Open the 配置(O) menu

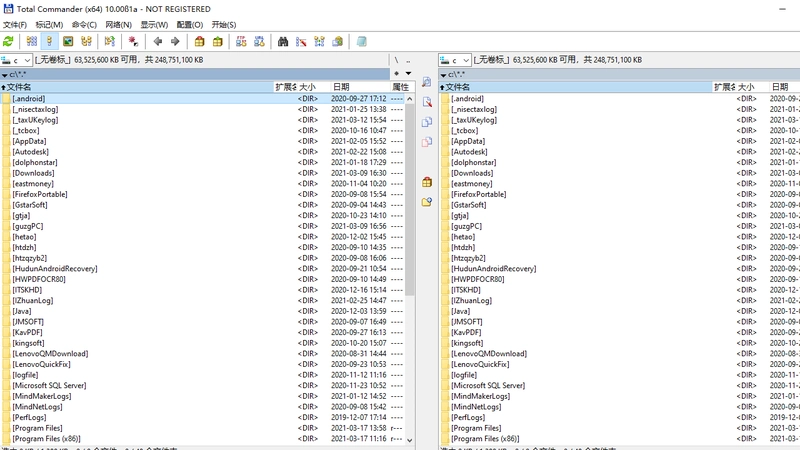tap(190, 24)
